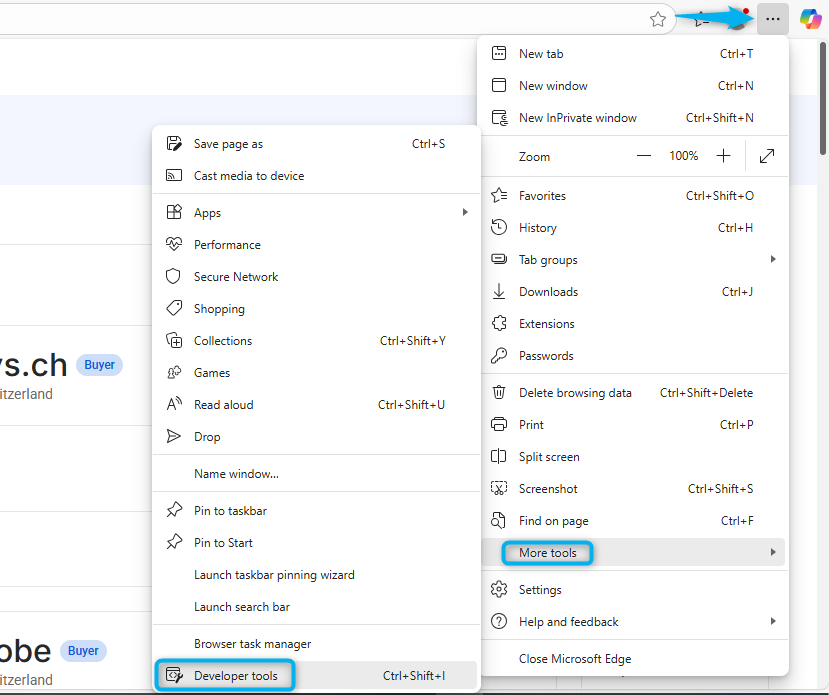Image resolution: width=829 pixels, height=695 pixels.
Task: Open the Downloads menu entry
Action: [x=633, y=291]
